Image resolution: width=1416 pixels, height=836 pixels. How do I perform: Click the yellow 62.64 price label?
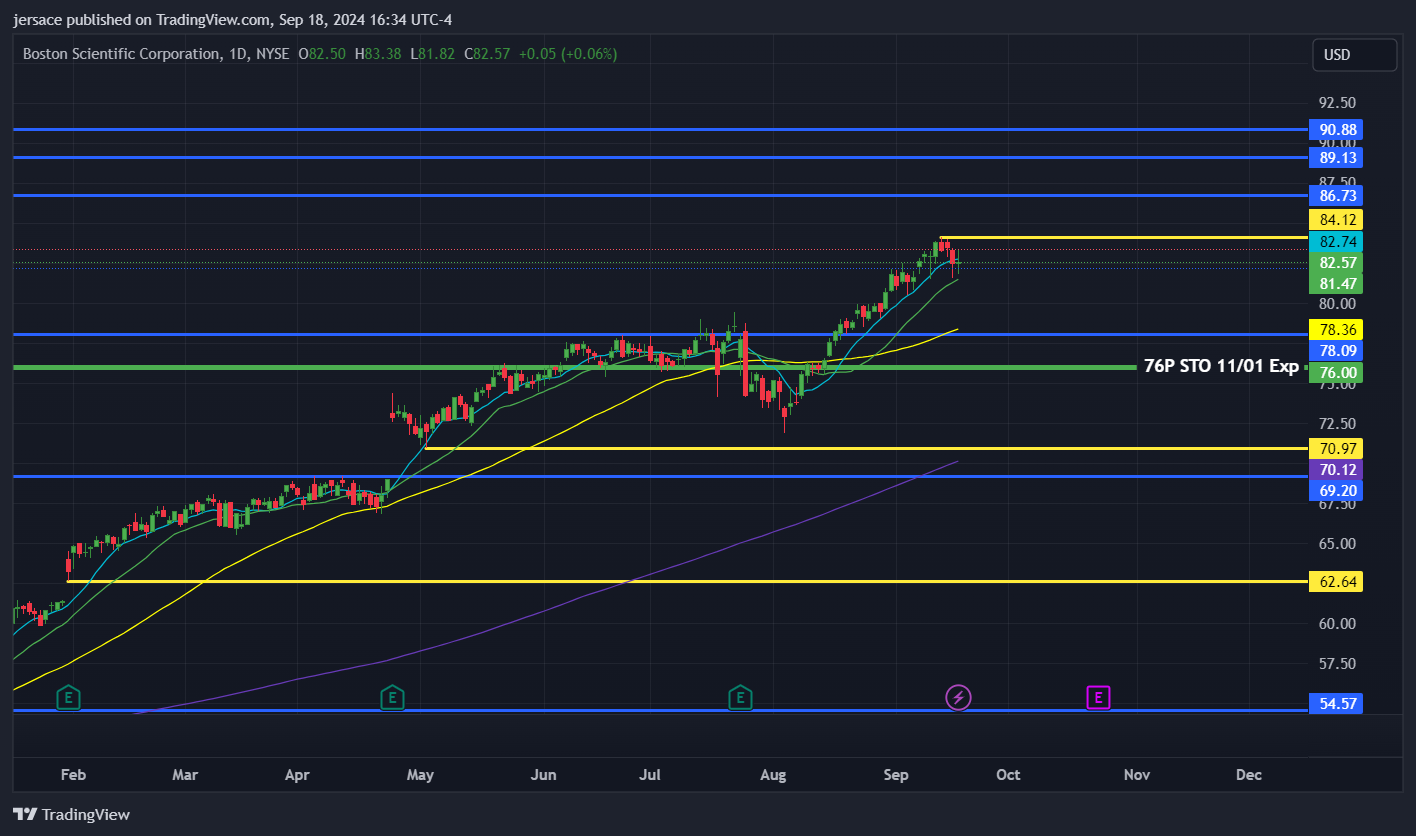[x=1337, y=582]
